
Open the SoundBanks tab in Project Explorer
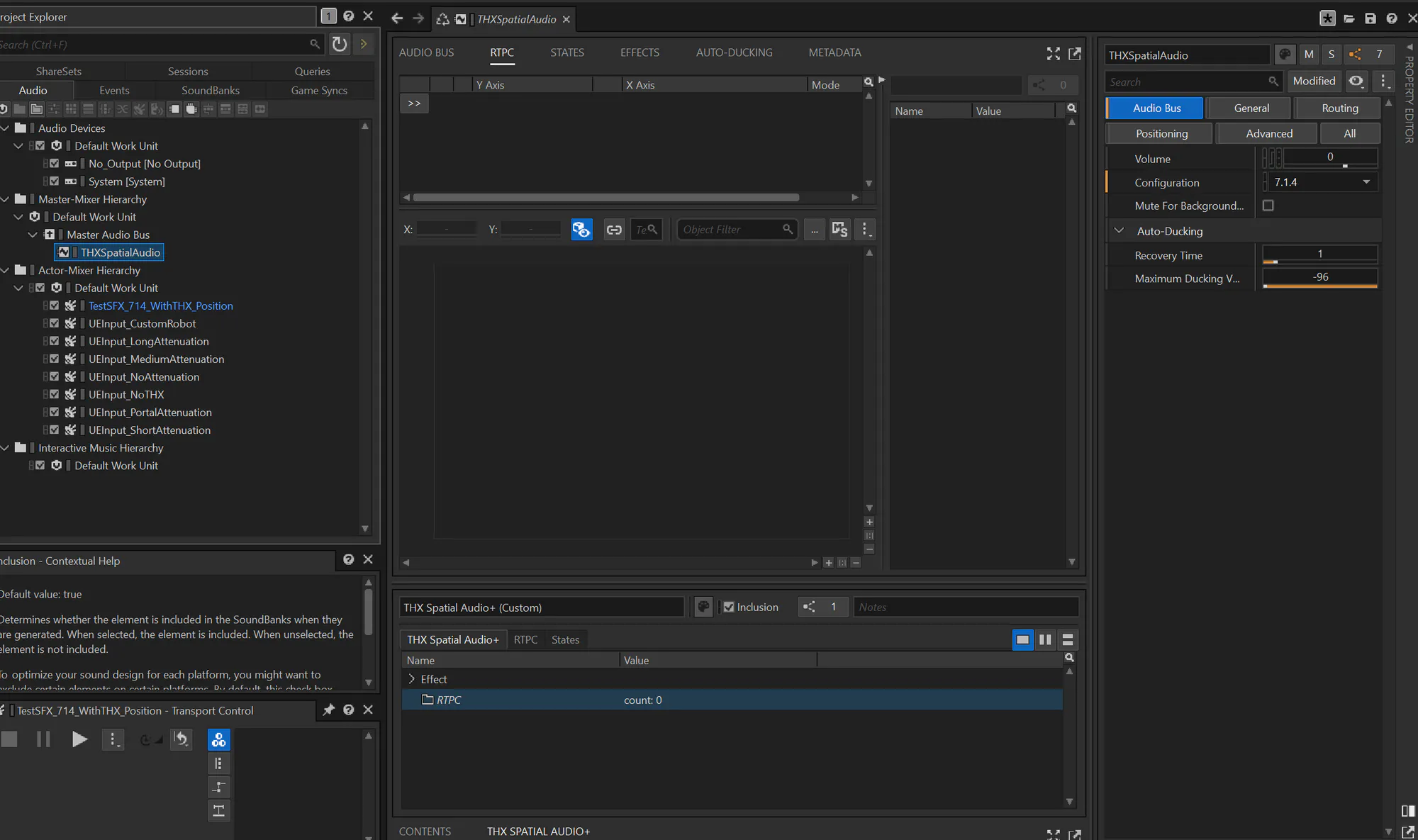211,90
